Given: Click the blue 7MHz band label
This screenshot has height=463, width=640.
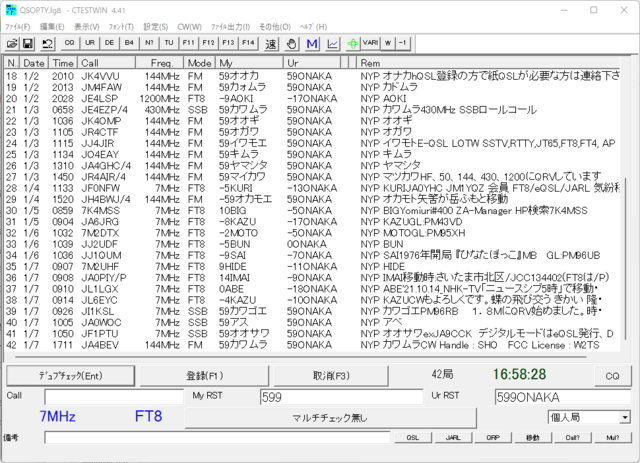Looking at the screenshot, I should (x=58, y=416).
